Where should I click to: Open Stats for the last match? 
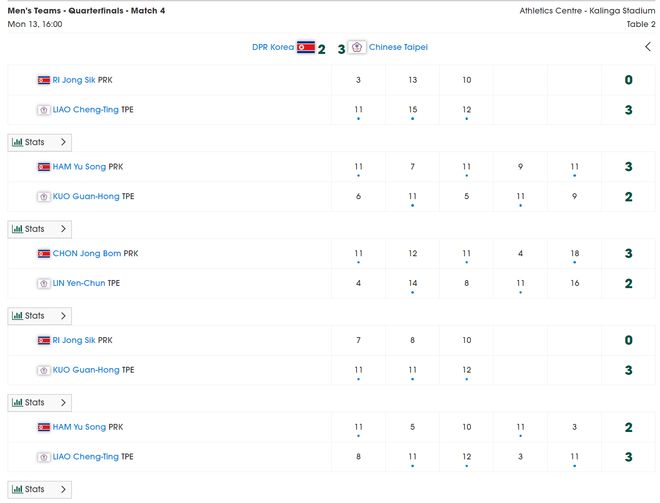(x=39, y=490)
